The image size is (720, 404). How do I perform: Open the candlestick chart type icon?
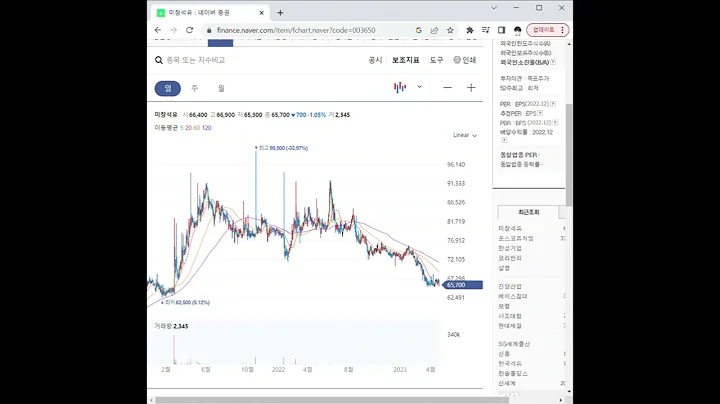(400, 87)
